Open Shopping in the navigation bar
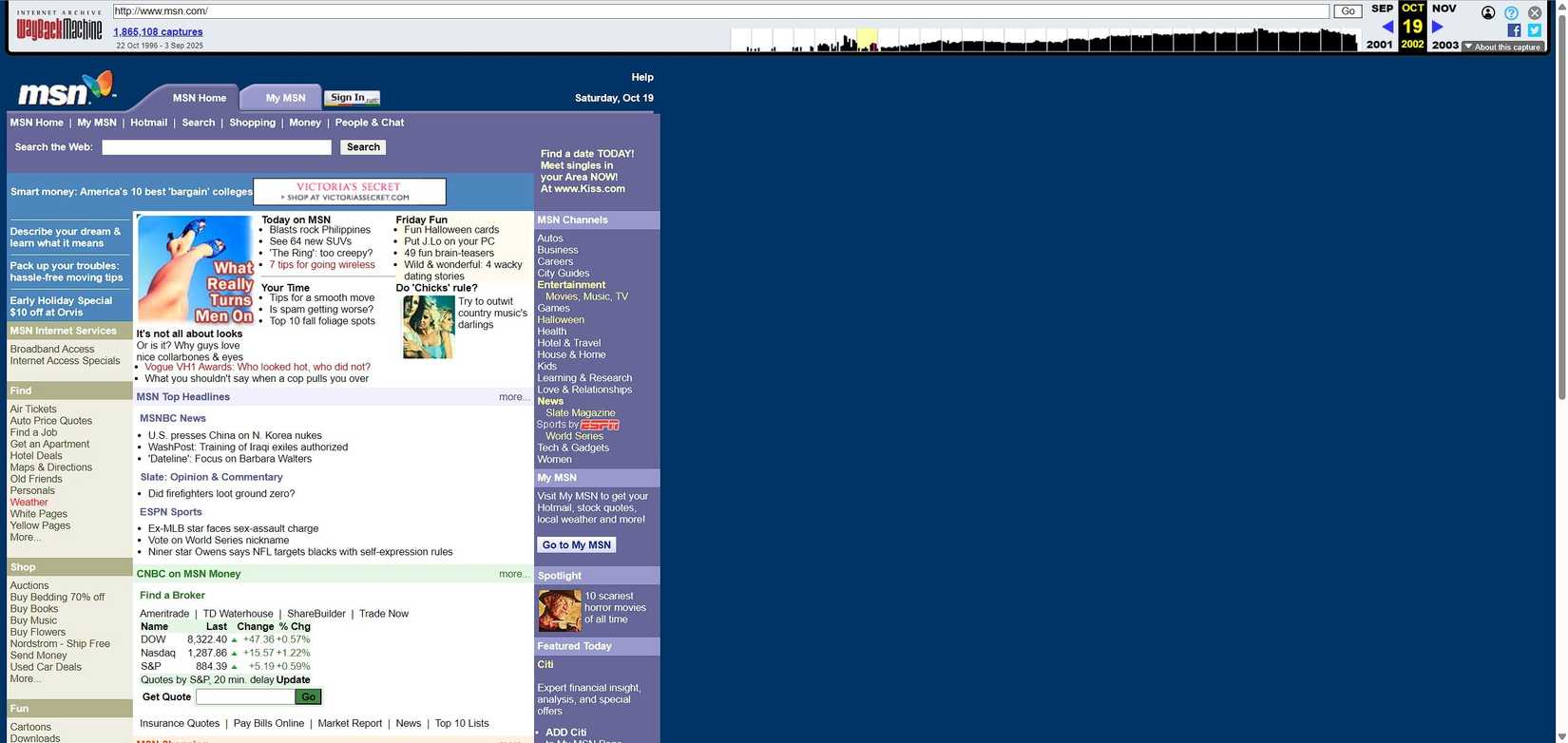Viewport: 1568px width, 743px height. coord(252,123)
